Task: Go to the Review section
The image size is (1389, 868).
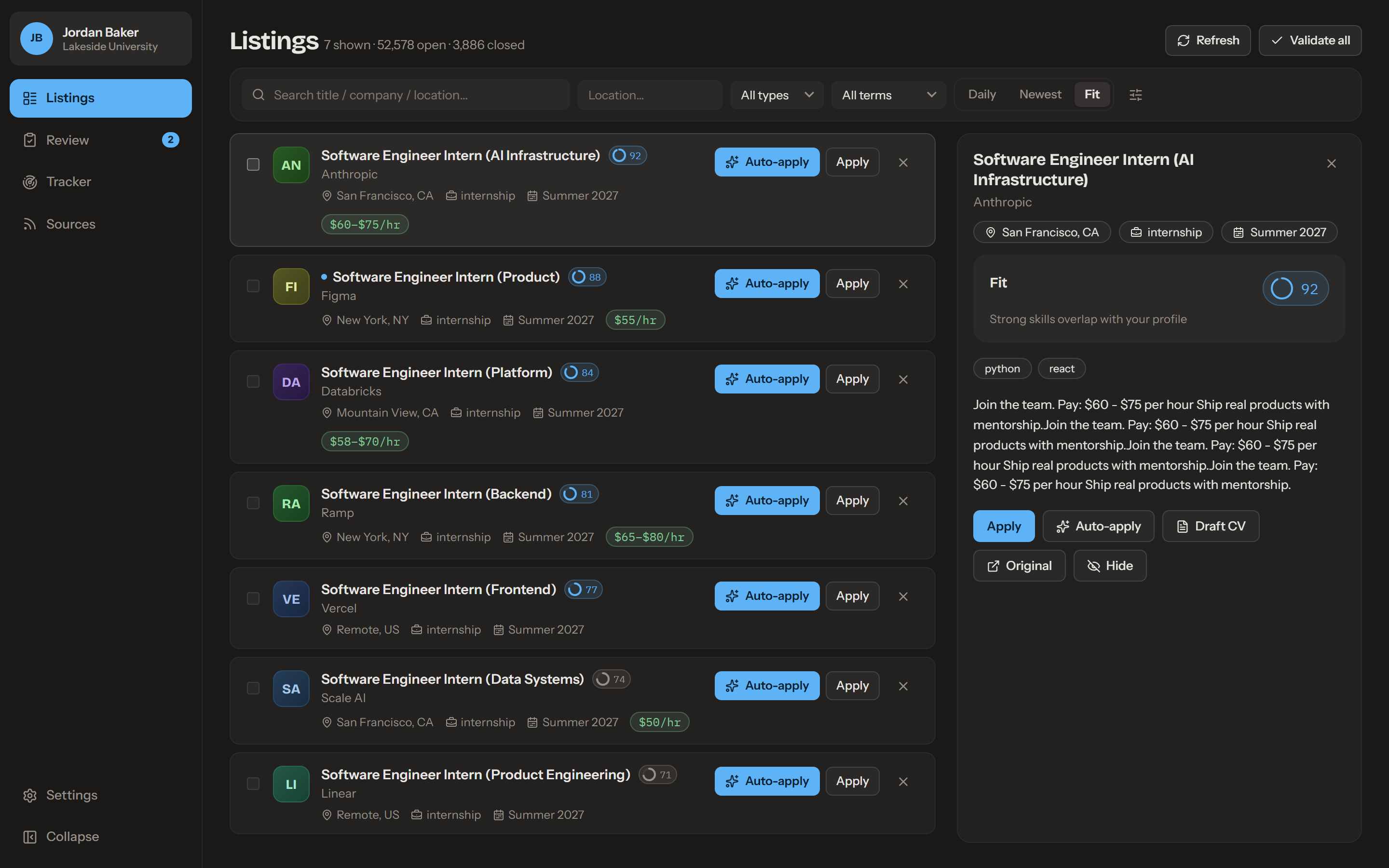Action: 101,140
